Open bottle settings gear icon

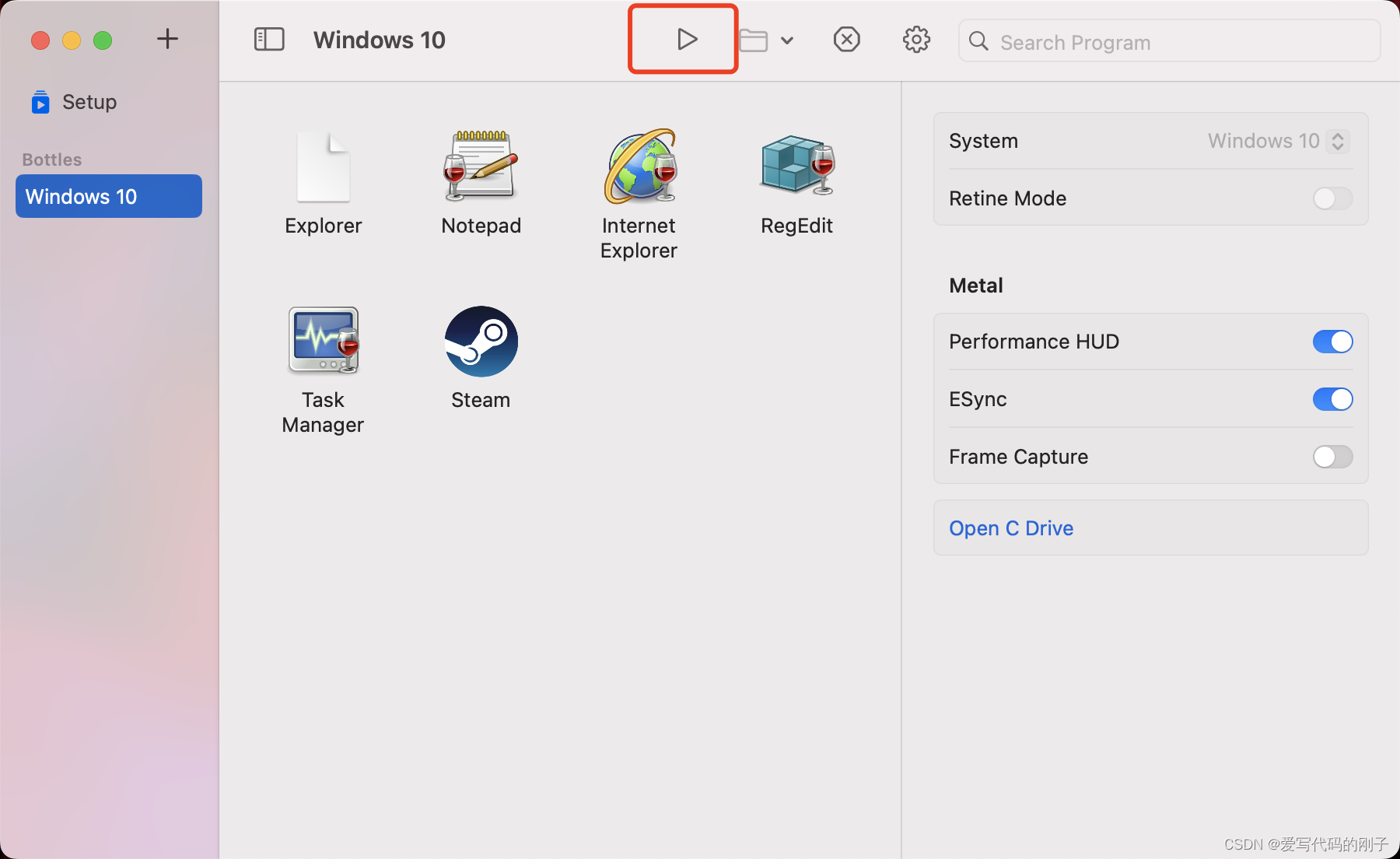pos(916,39)
